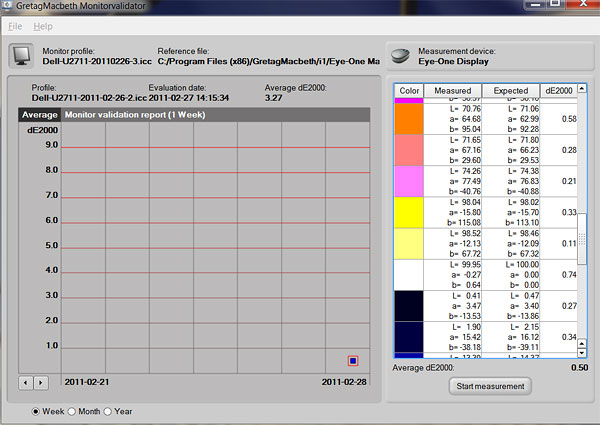The height and width of the screenshot is (425, 600).
Task: Click scroll down arrow at table bottom
Action: (x=582, y=353)
